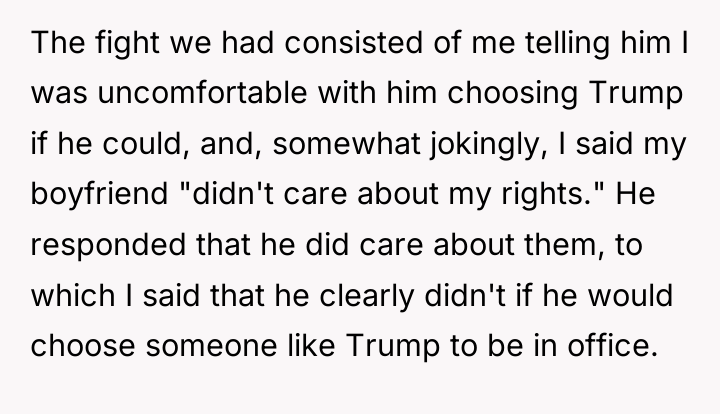Click the word "choose" starting the last line
This screenshot has width=720, height=414.
pos(83,345)
